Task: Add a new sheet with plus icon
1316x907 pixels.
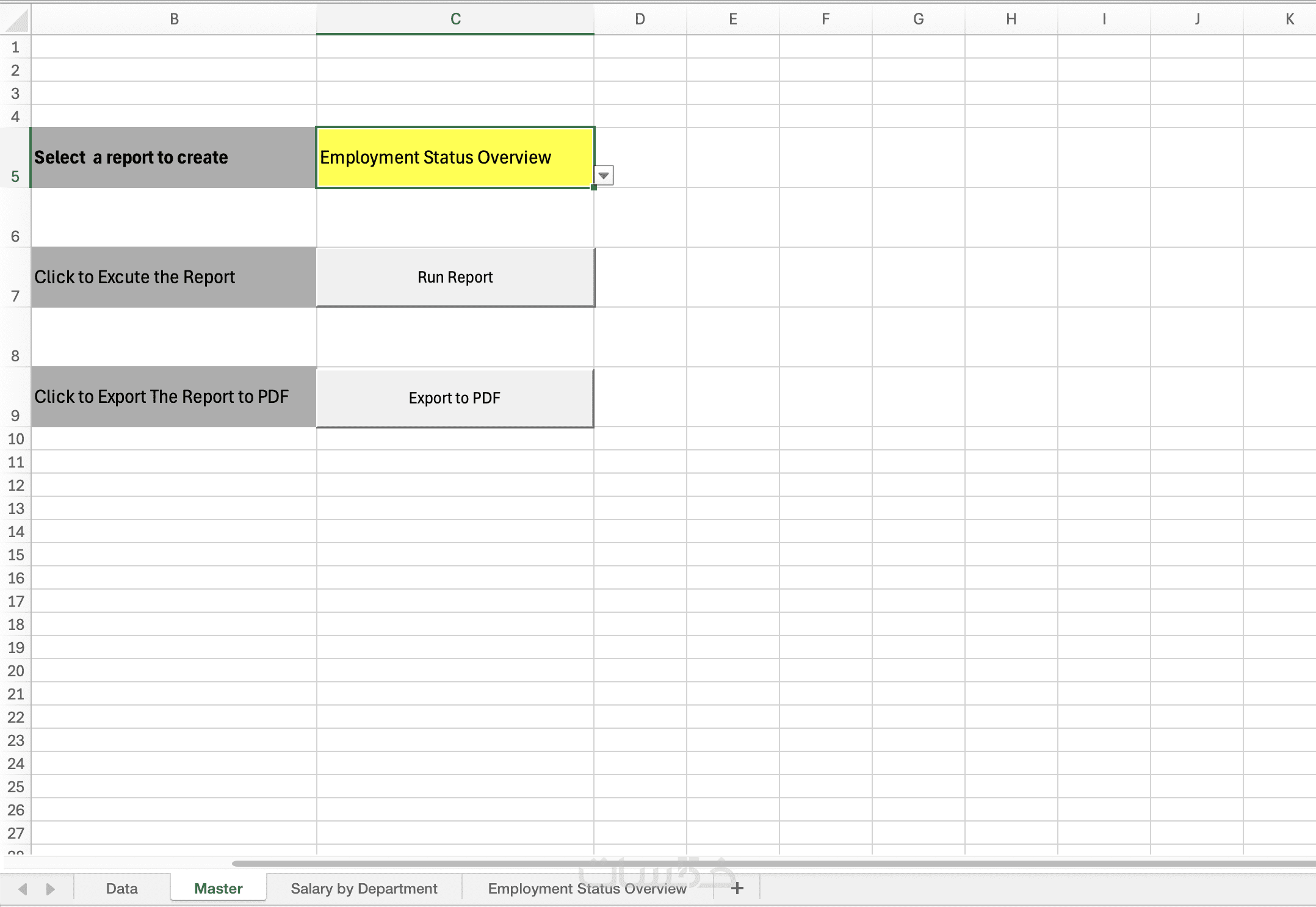Action: [737, 889]
